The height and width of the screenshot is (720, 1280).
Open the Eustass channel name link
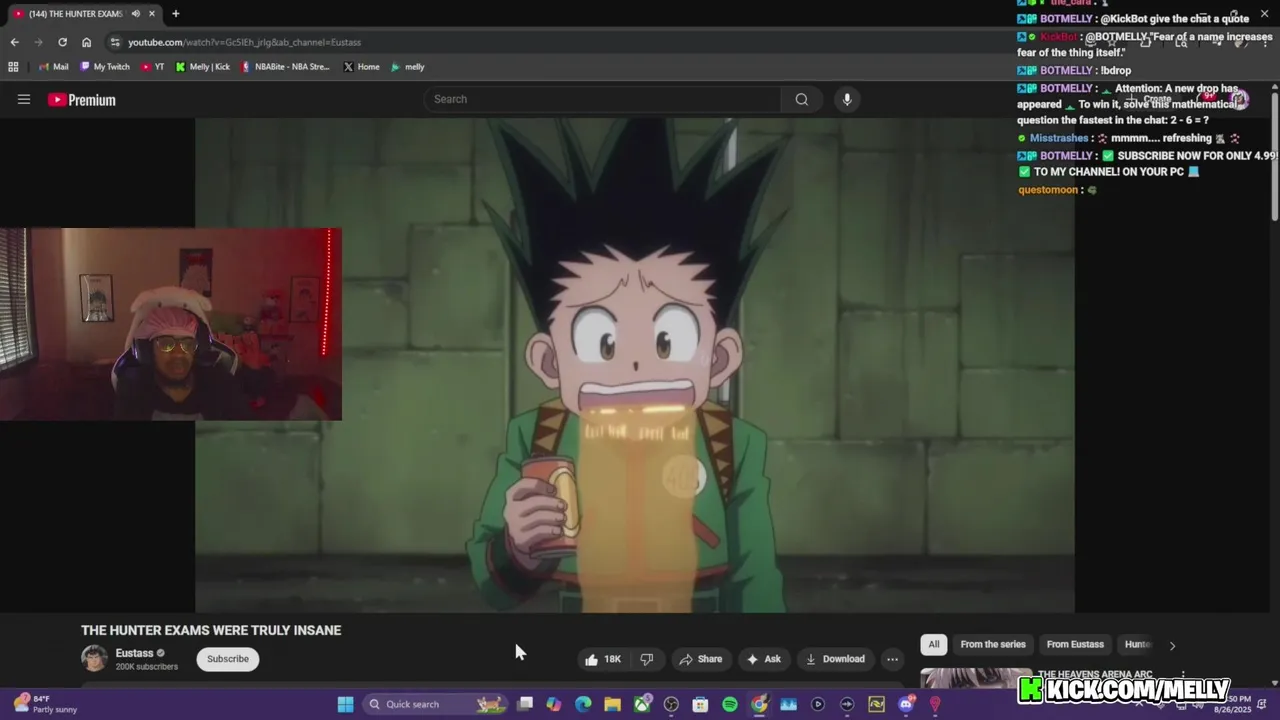click(x=134, y=653)
